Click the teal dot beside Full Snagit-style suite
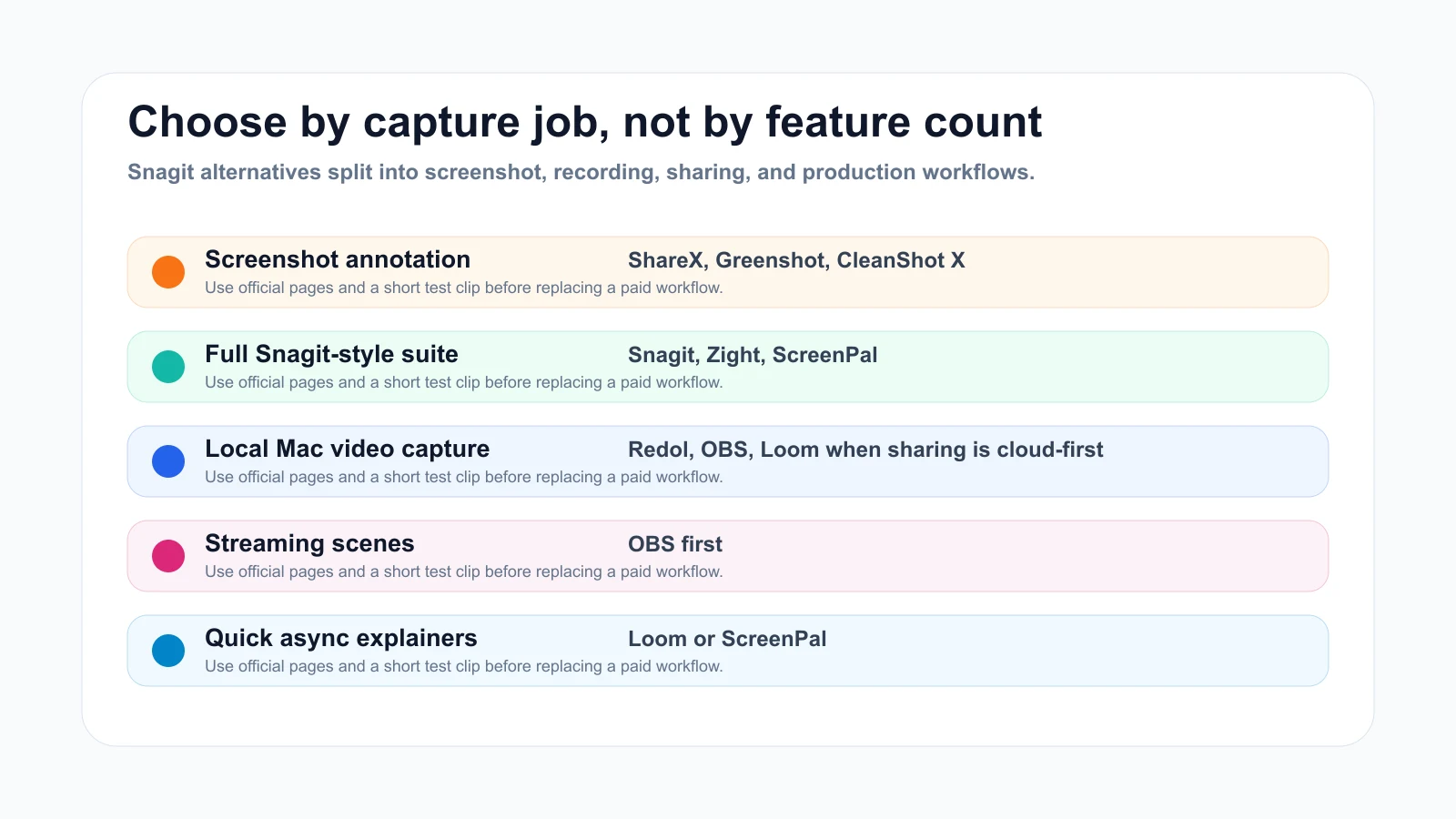This screenshot has height=819, width=1456. (168, 367)
